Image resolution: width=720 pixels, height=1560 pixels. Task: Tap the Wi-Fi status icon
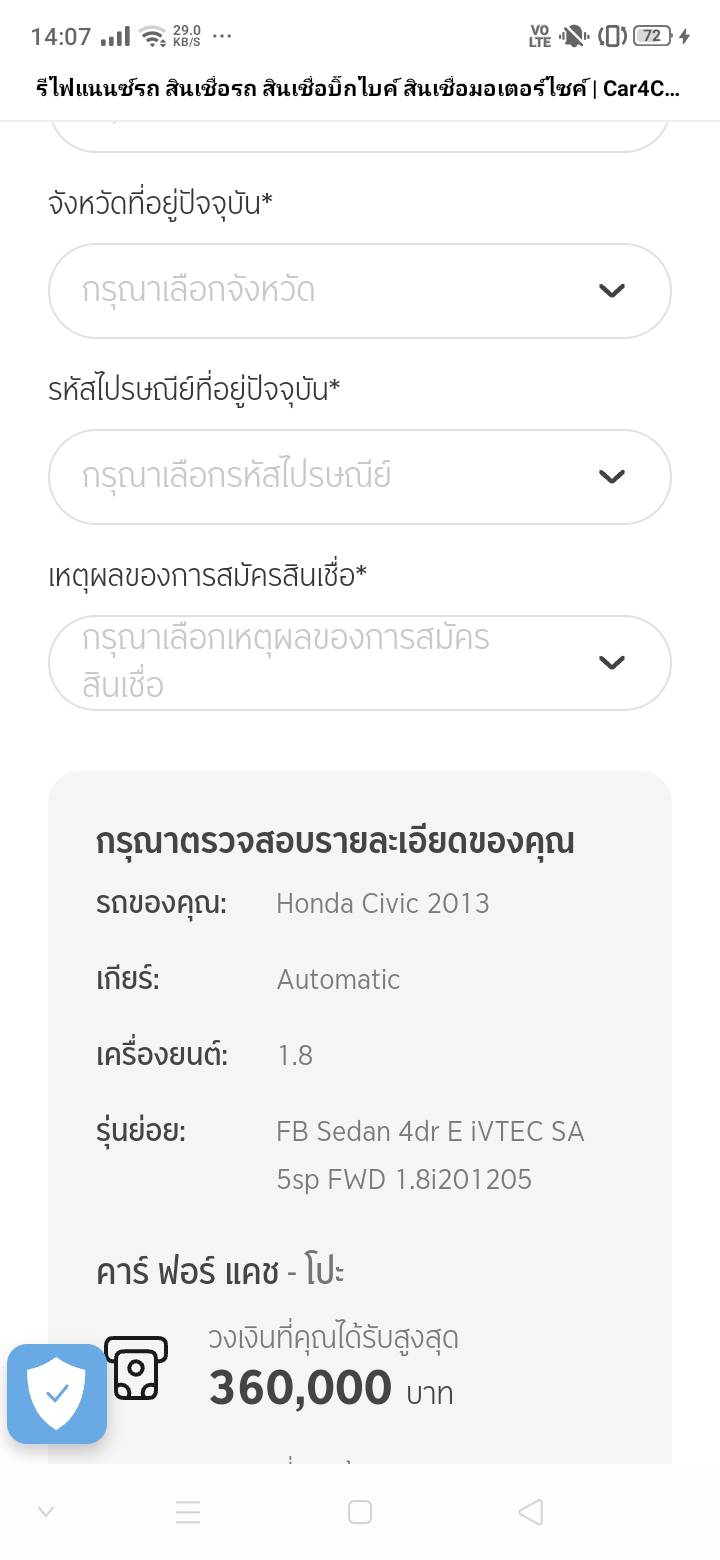coord(153,37)
